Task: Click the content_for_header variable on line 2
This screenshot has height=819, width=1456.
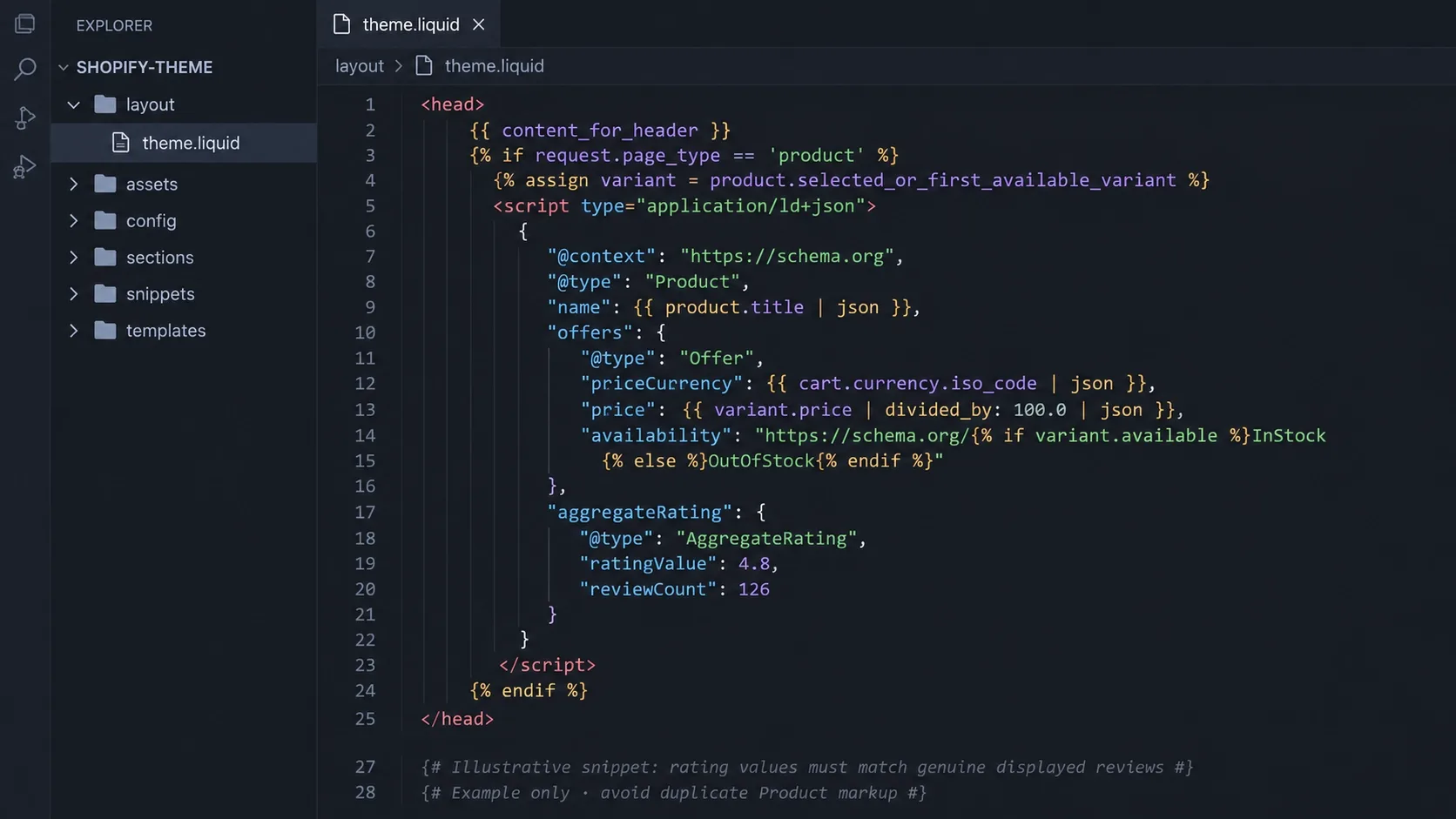Action: tap(600, 131)
